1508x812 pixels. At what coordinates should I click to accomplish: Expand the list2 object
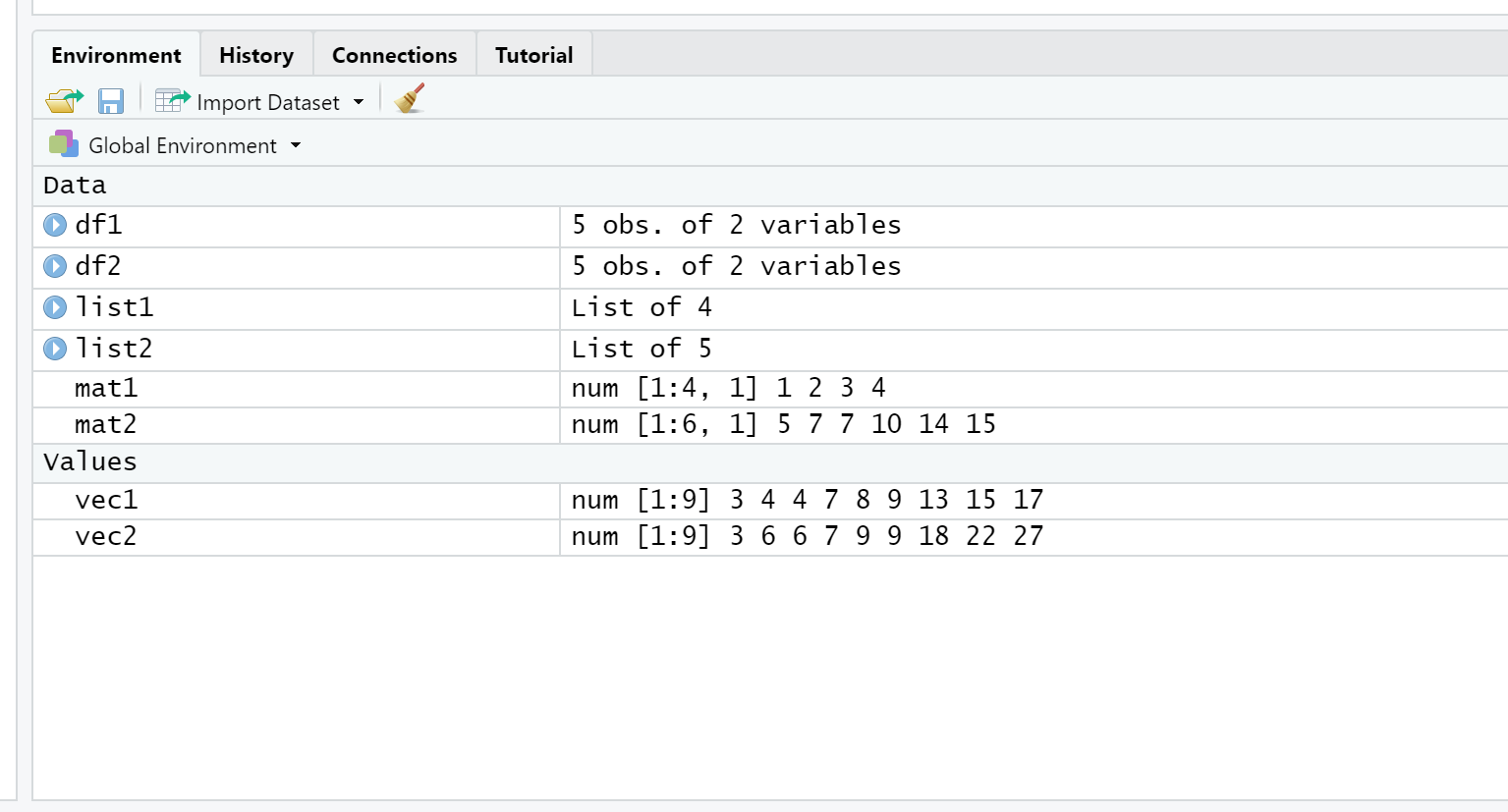55,350
